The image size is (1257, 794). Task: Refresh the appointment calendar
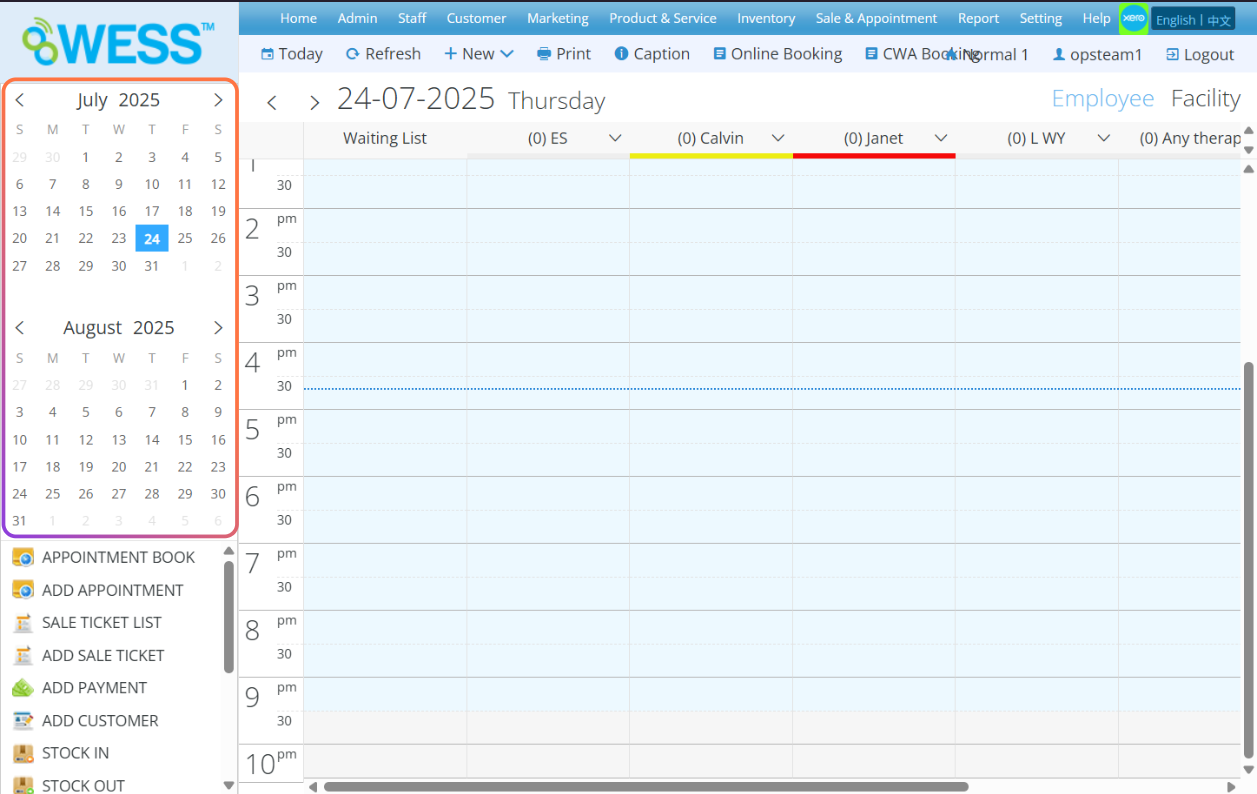[383, 54]
